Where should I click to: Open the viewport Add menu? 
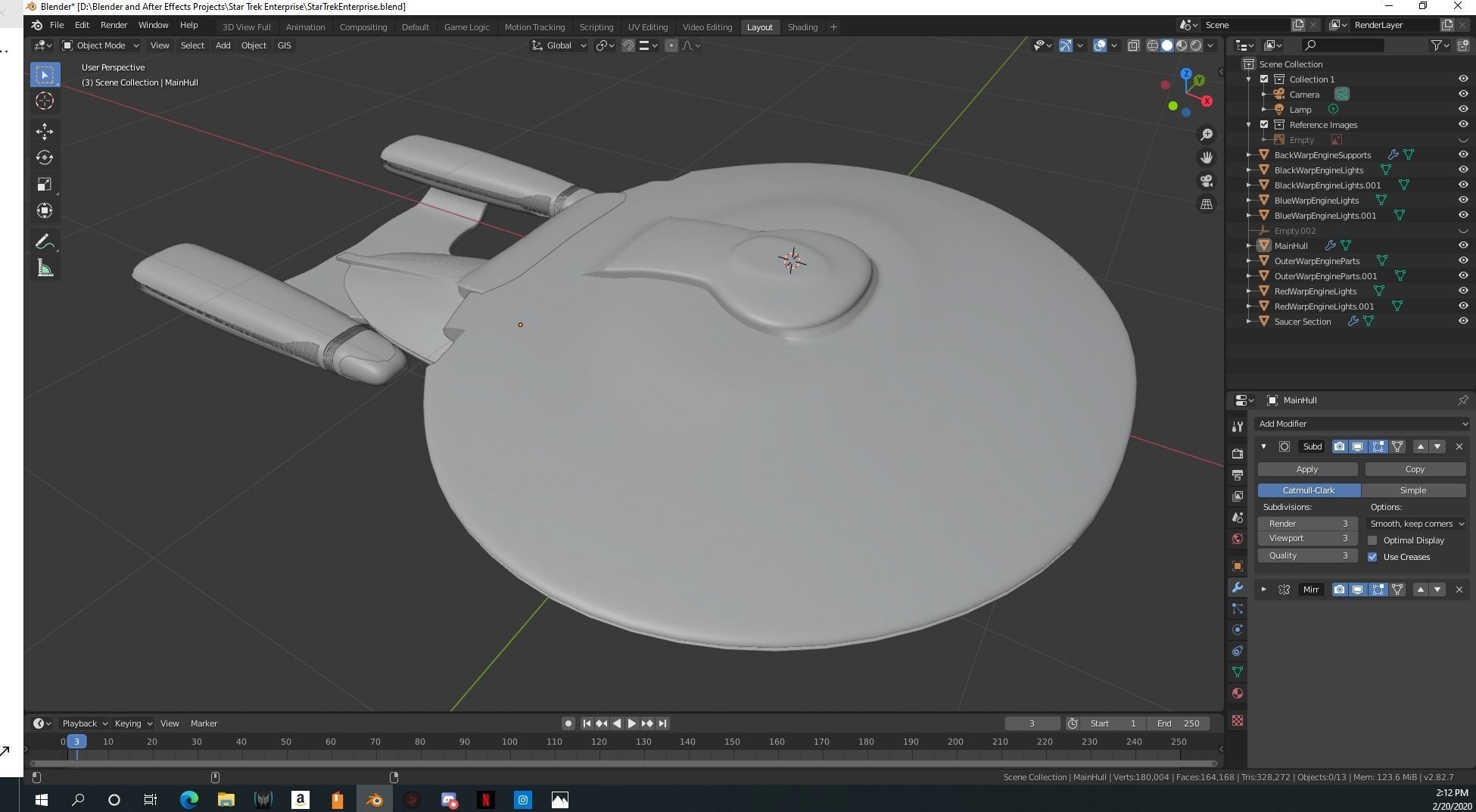pyautogui.click(x=223, y=45)
